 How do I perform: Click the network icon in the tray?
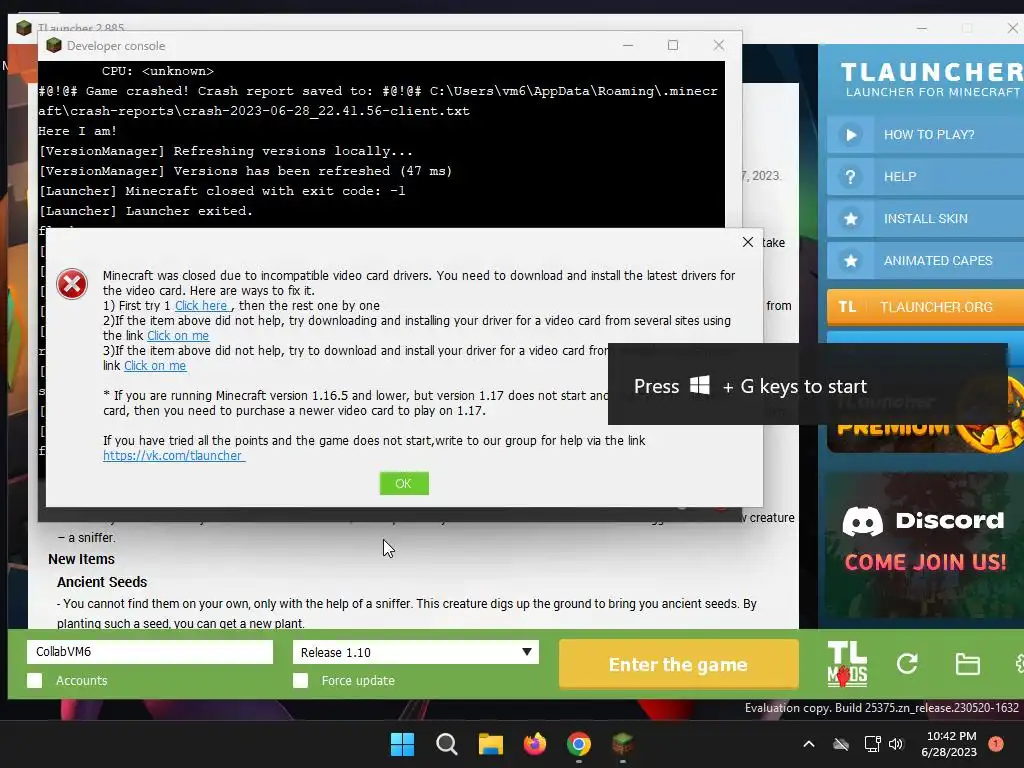point(872,744)
